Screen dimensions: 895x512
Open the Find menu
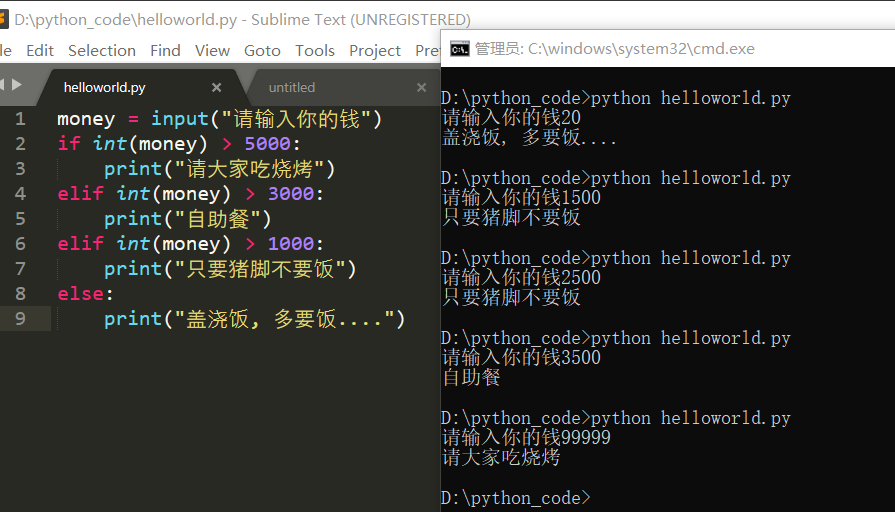(x=166, y=51)
